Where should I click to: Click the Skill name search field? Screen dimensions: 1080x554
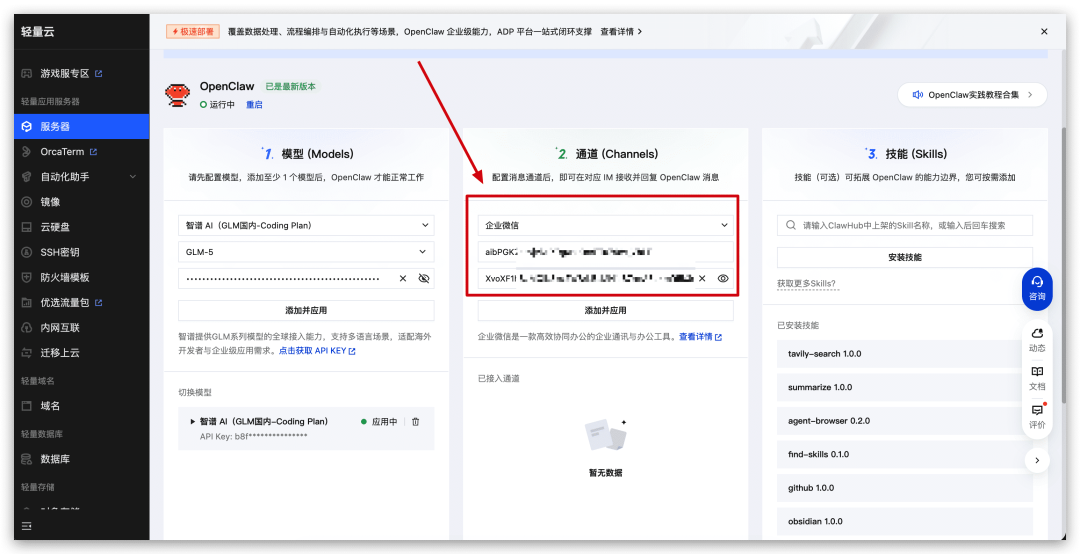(905, 225)
